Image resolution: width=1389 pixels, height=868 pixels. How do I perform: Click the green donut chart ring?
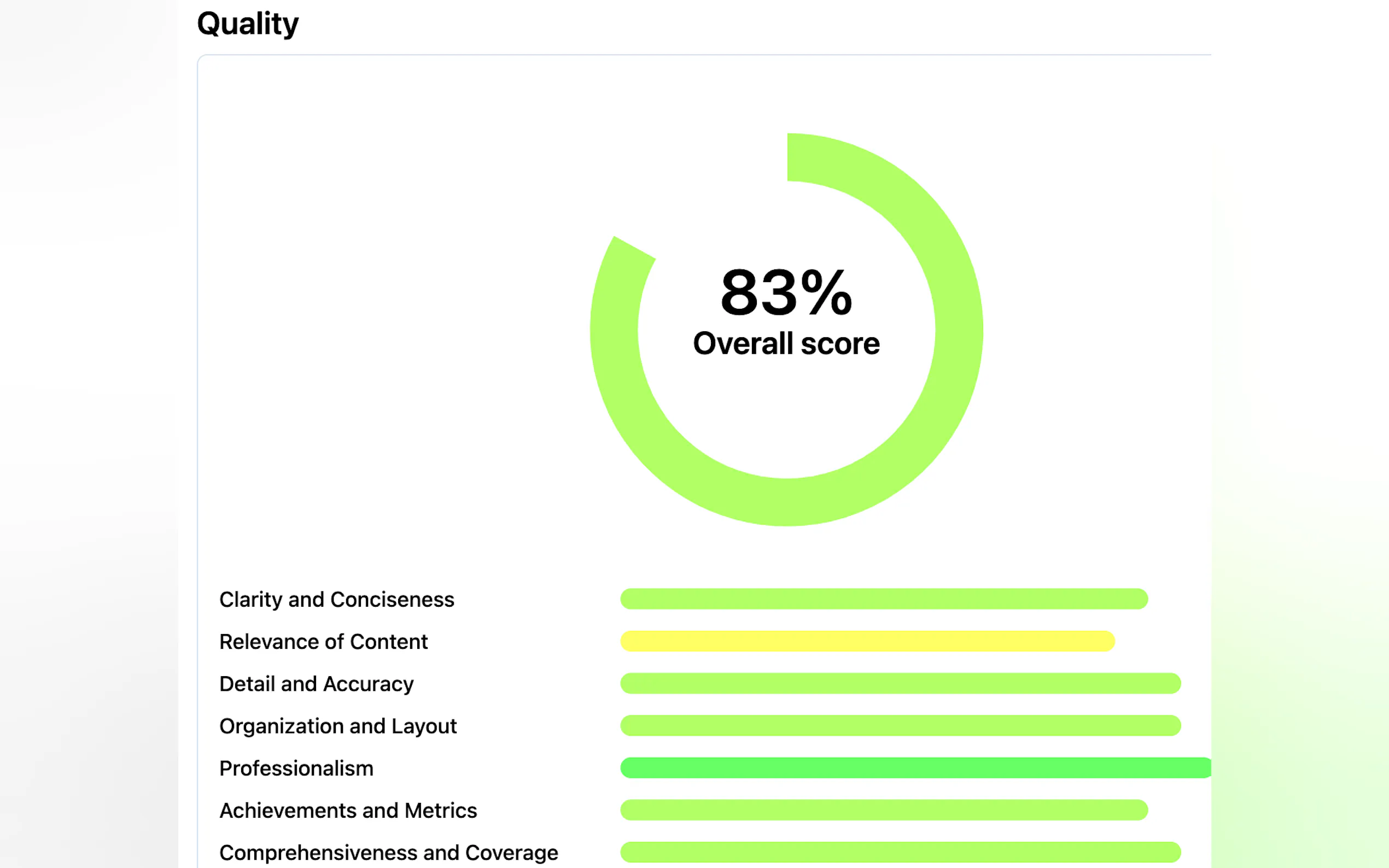tap(959, 330)
